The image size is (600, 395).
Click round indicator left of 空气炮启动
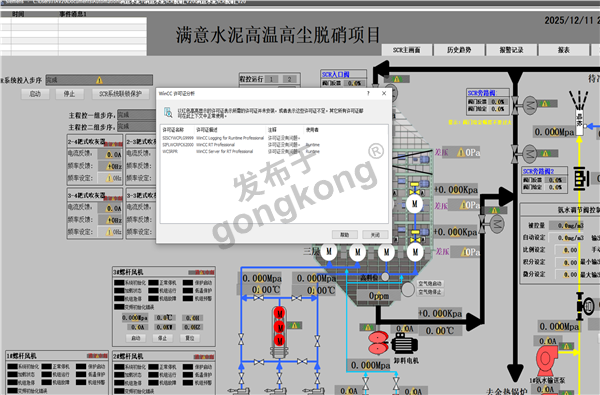(408, 289)
